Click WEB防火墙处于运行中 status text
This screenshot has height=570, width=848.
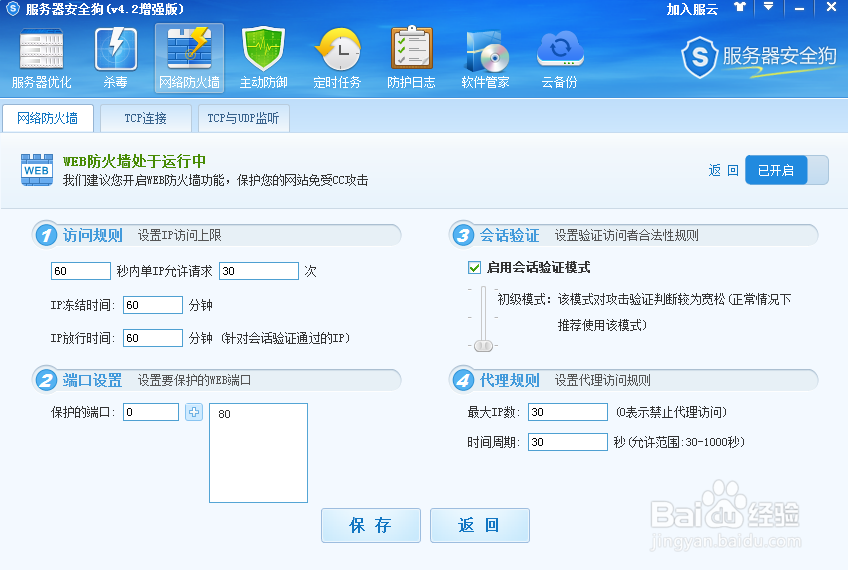pyautogui.click(x=134, y=161)
